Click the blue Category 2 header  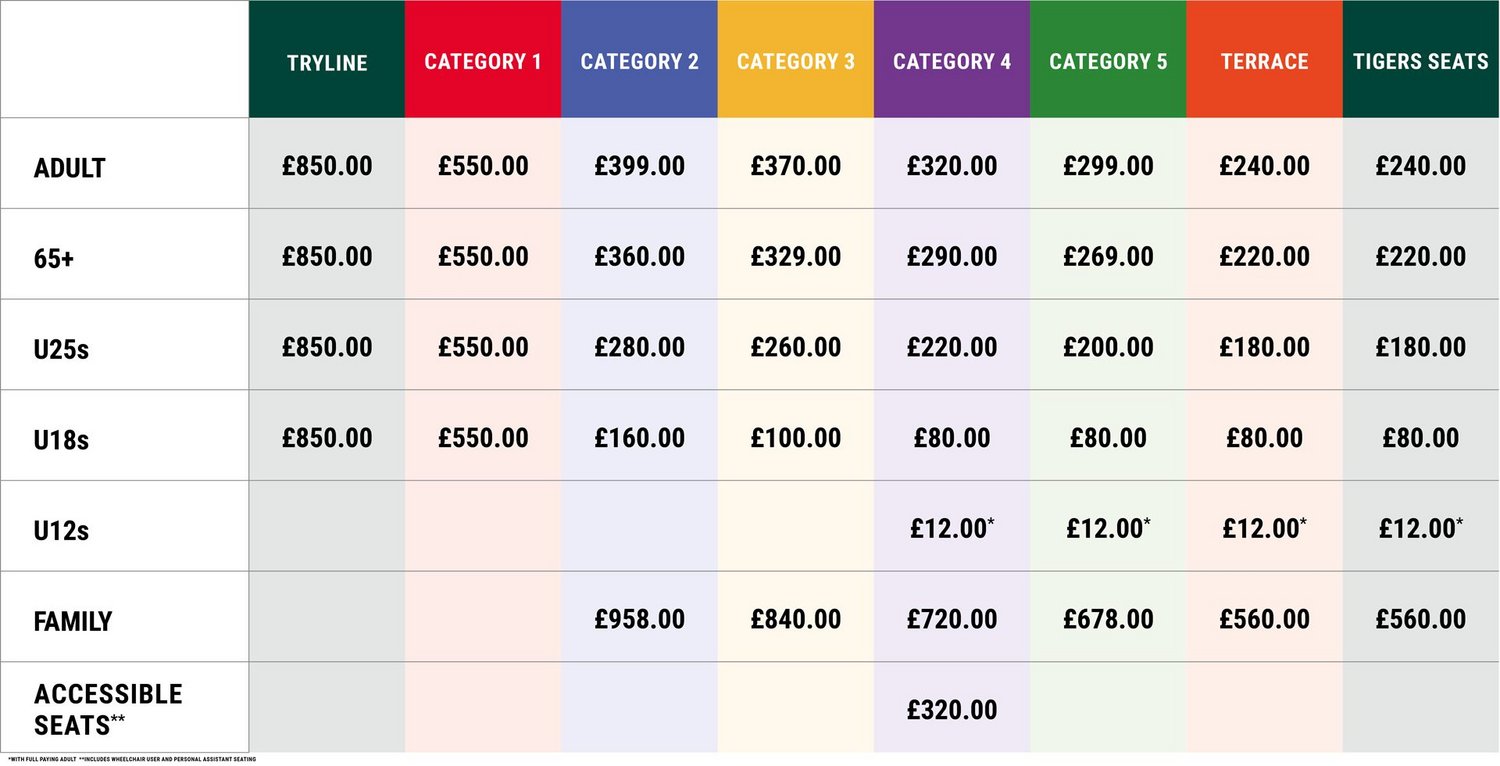[639, 60]
